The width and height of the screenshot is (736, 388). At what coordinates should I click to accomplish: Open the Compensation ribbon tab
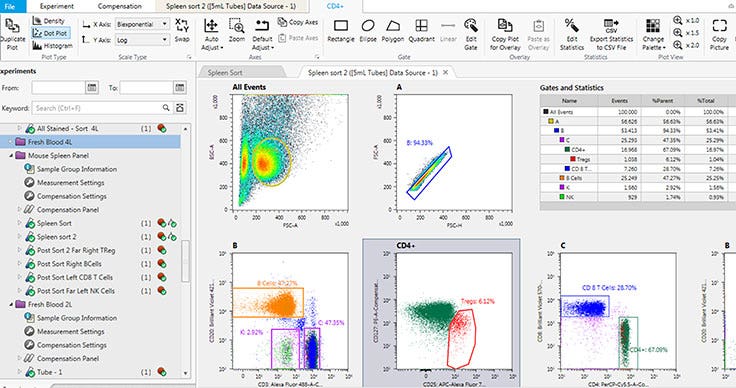click(120, 6)
